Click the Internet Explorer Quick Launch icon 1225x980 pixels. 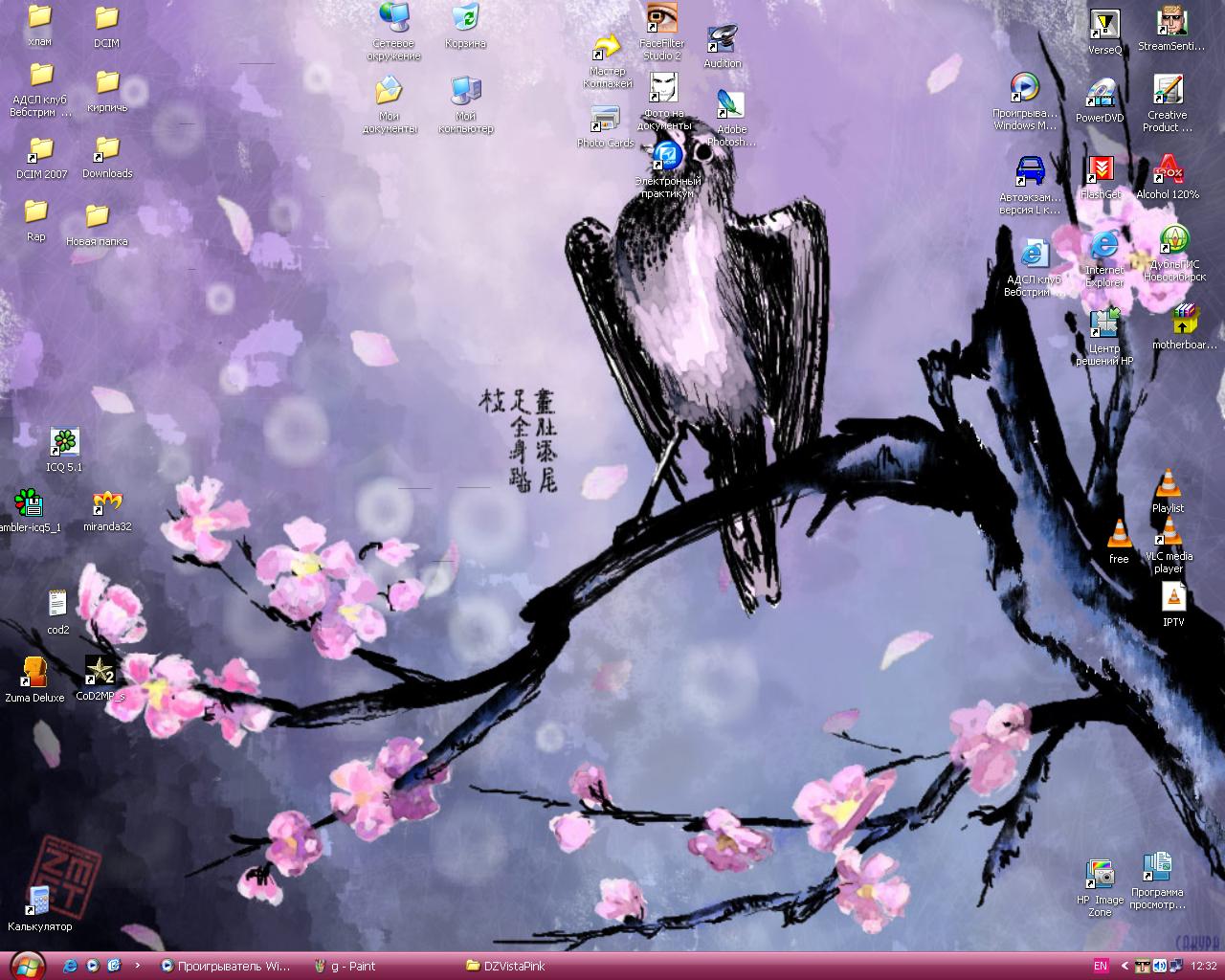70,966
